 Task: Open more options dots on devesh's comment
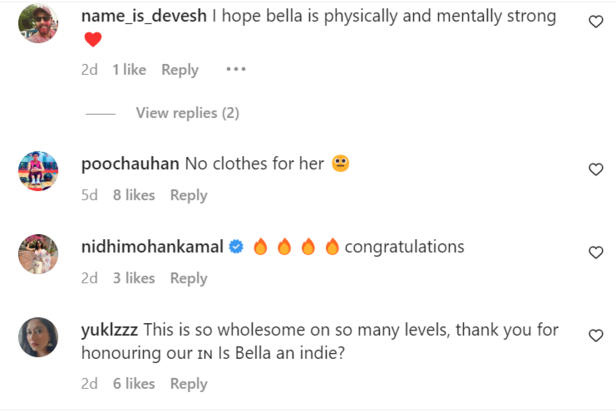coord(235,70)
